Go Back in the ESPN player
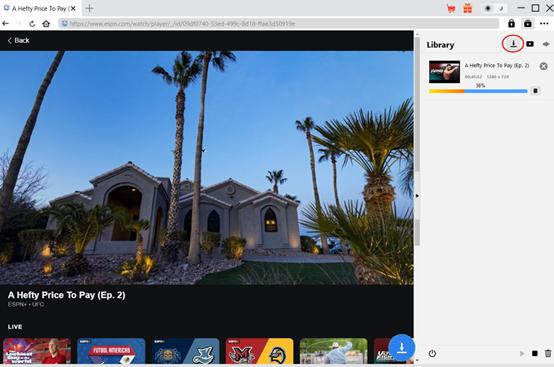The image size is (554, 367). click(18, 40)
